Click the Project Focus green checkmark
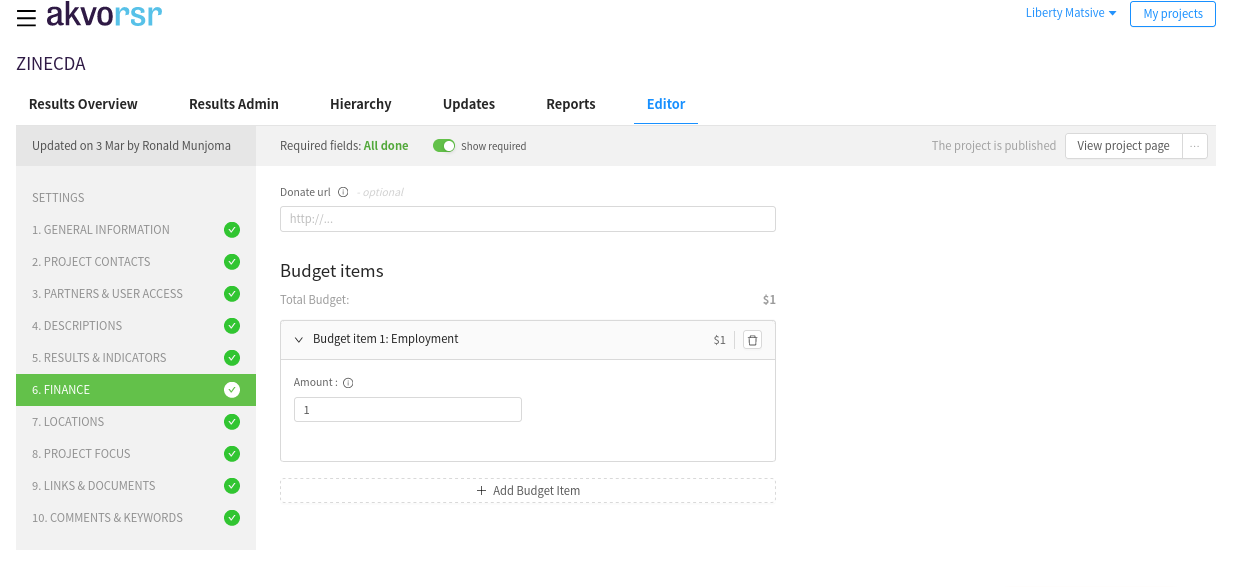Image resolution: width=1255 pixels, height=587 pixels. 232,454
